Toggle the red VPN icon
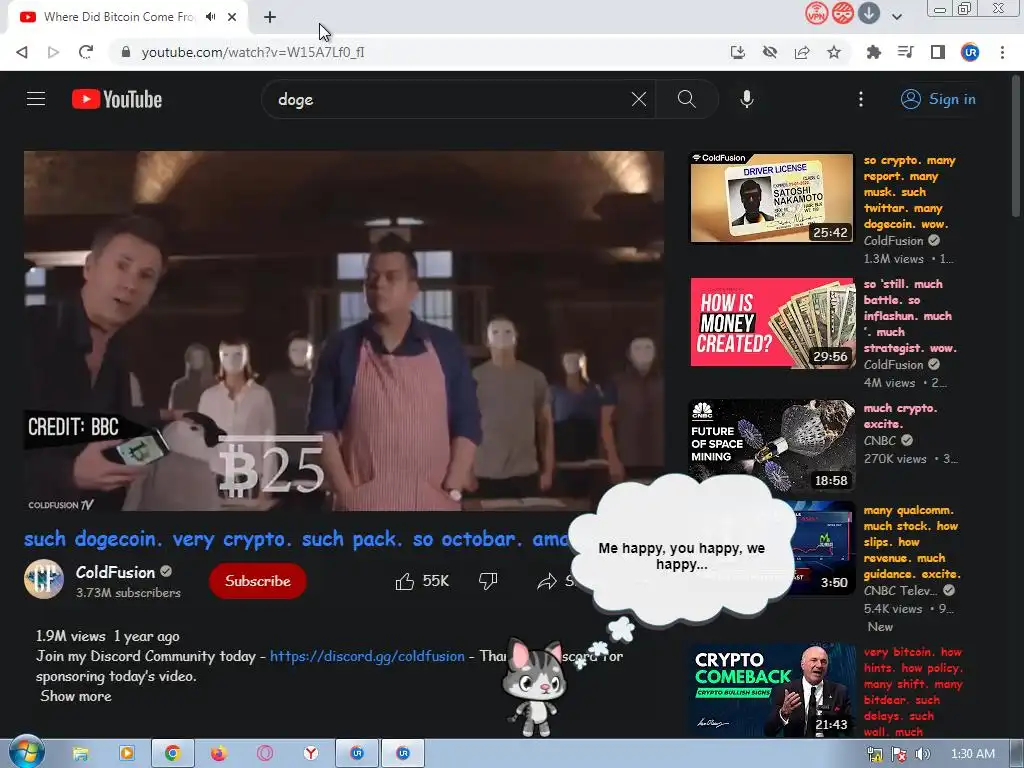 (x=816, y=13)
